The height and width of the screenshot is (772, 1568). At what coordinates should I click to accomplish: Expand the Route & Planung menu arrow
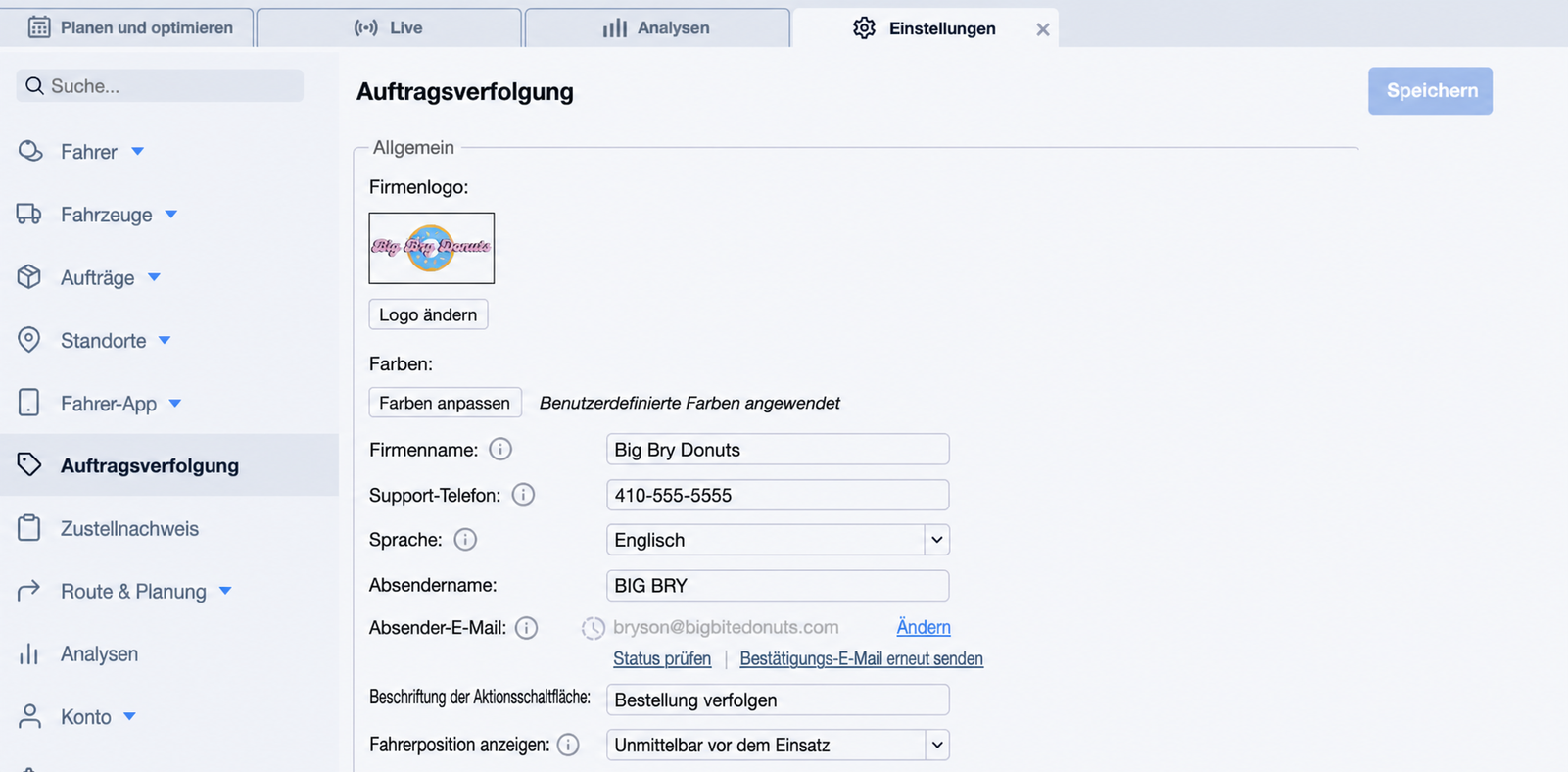(225, 591)
